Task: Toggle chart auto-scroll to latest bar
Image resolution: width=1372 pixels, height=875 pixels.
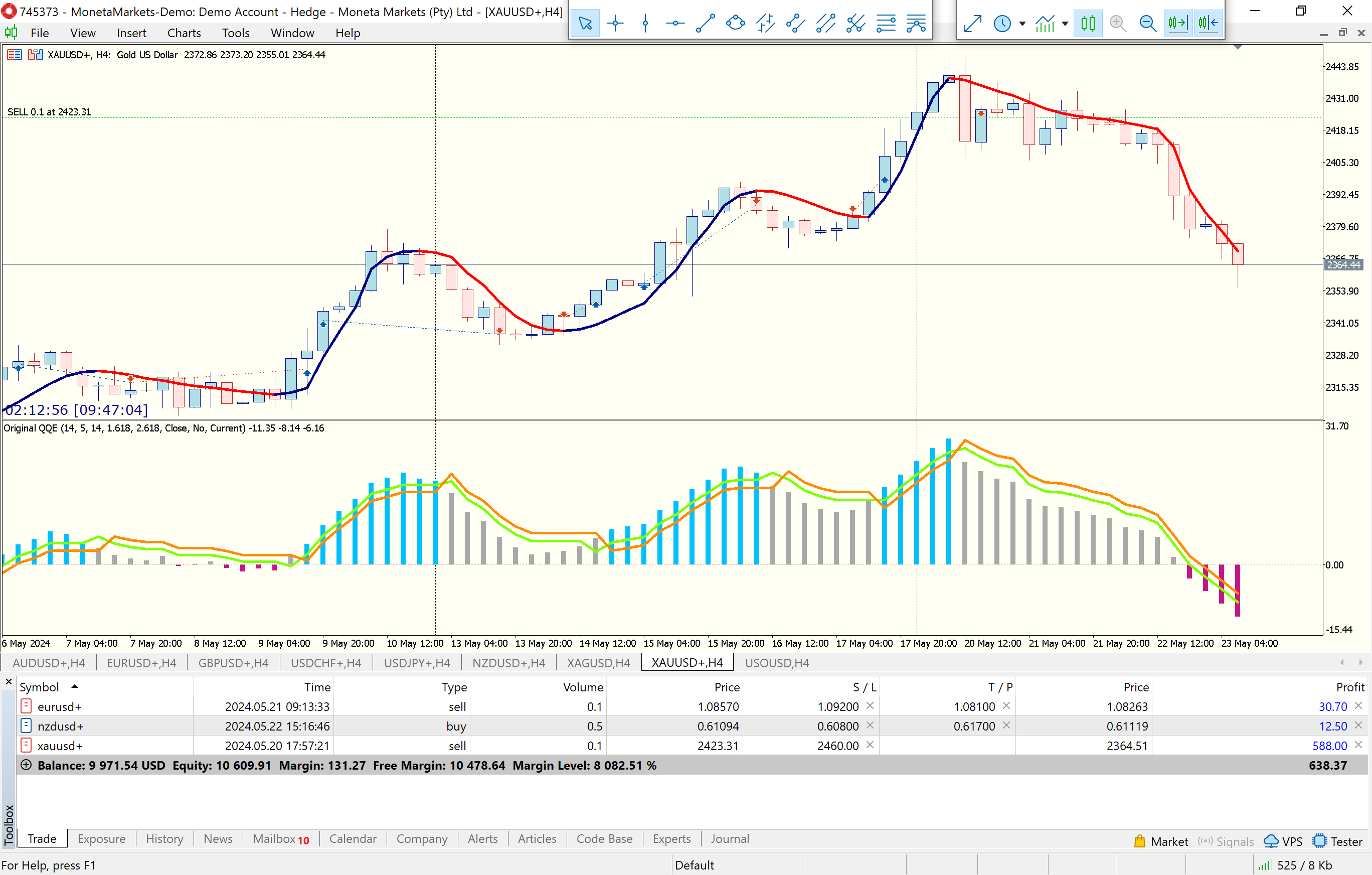Action: (x=1178, y=24)
